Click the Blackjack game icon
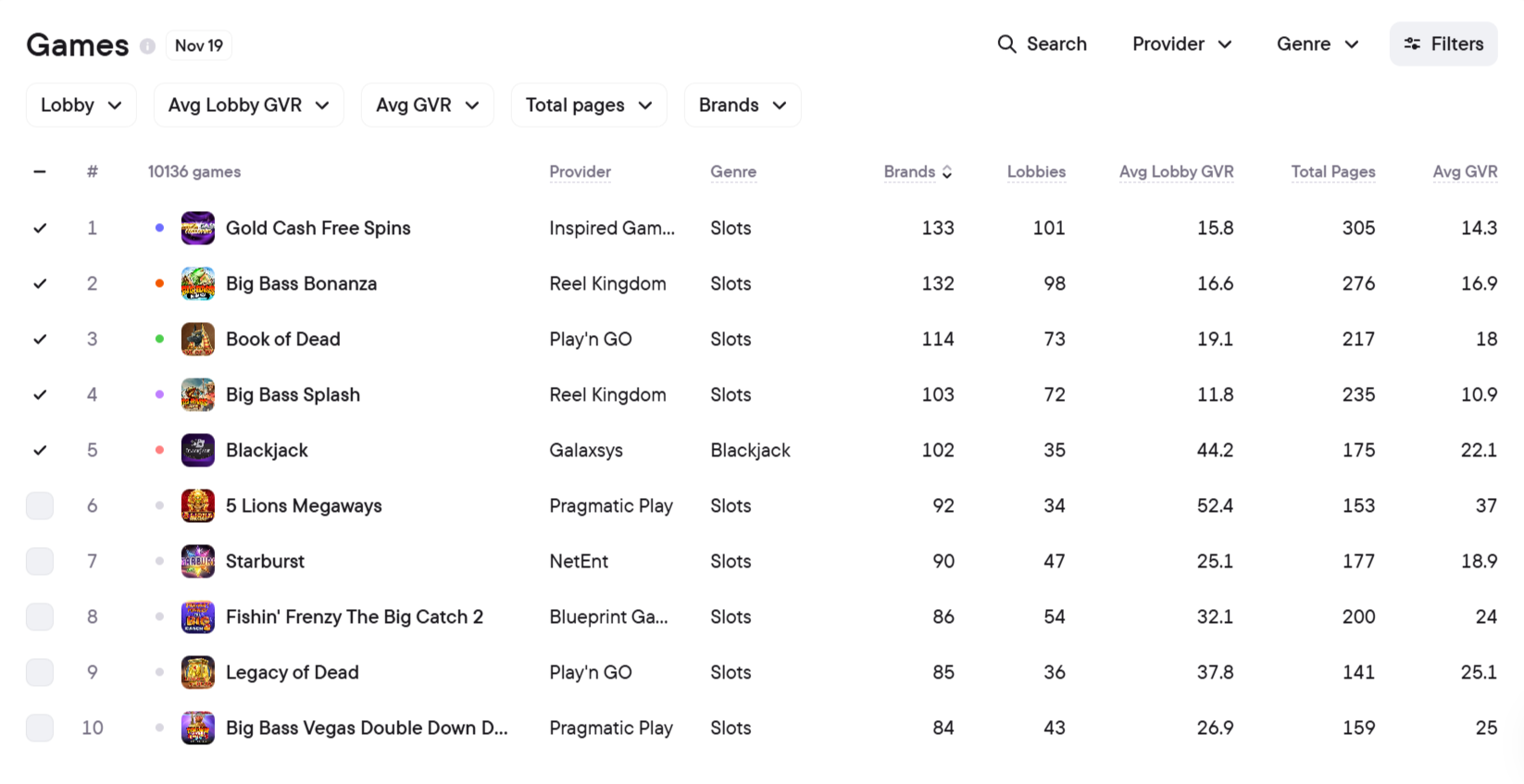Viewport: 1524px width, 784px height. coord(197,450)
